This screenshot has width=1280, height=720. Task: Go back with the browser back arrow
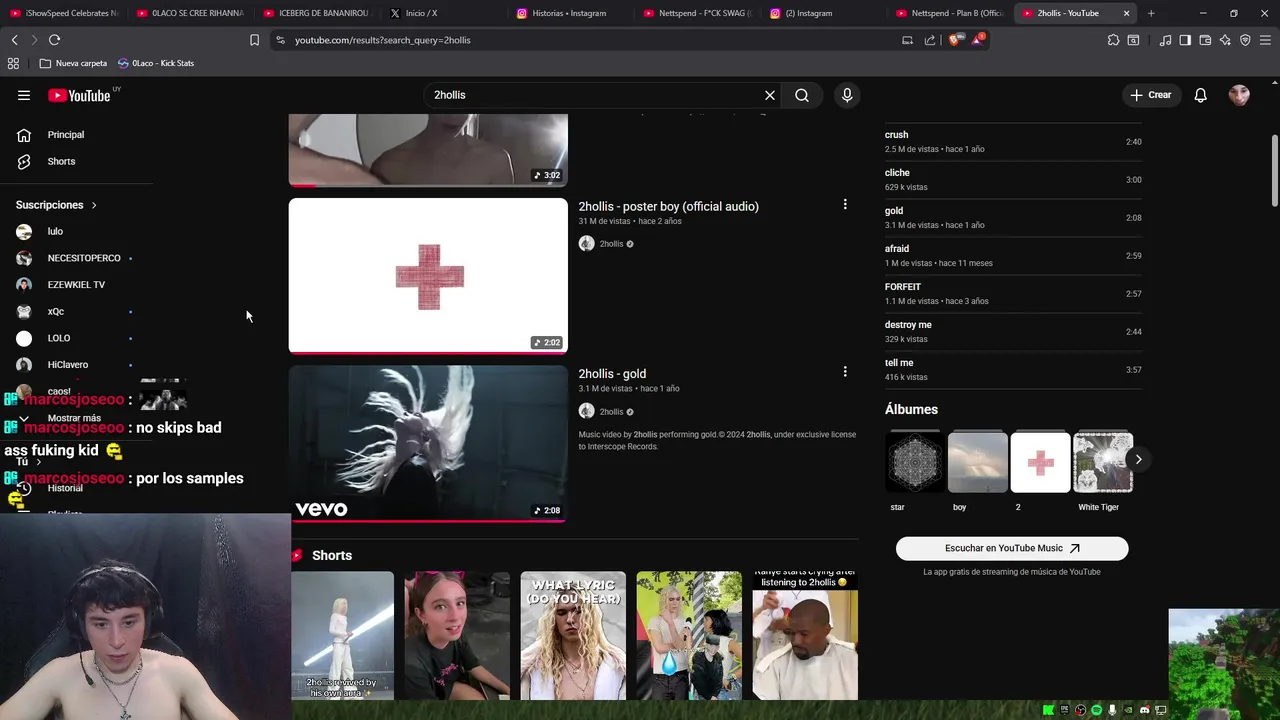(14, 40)
